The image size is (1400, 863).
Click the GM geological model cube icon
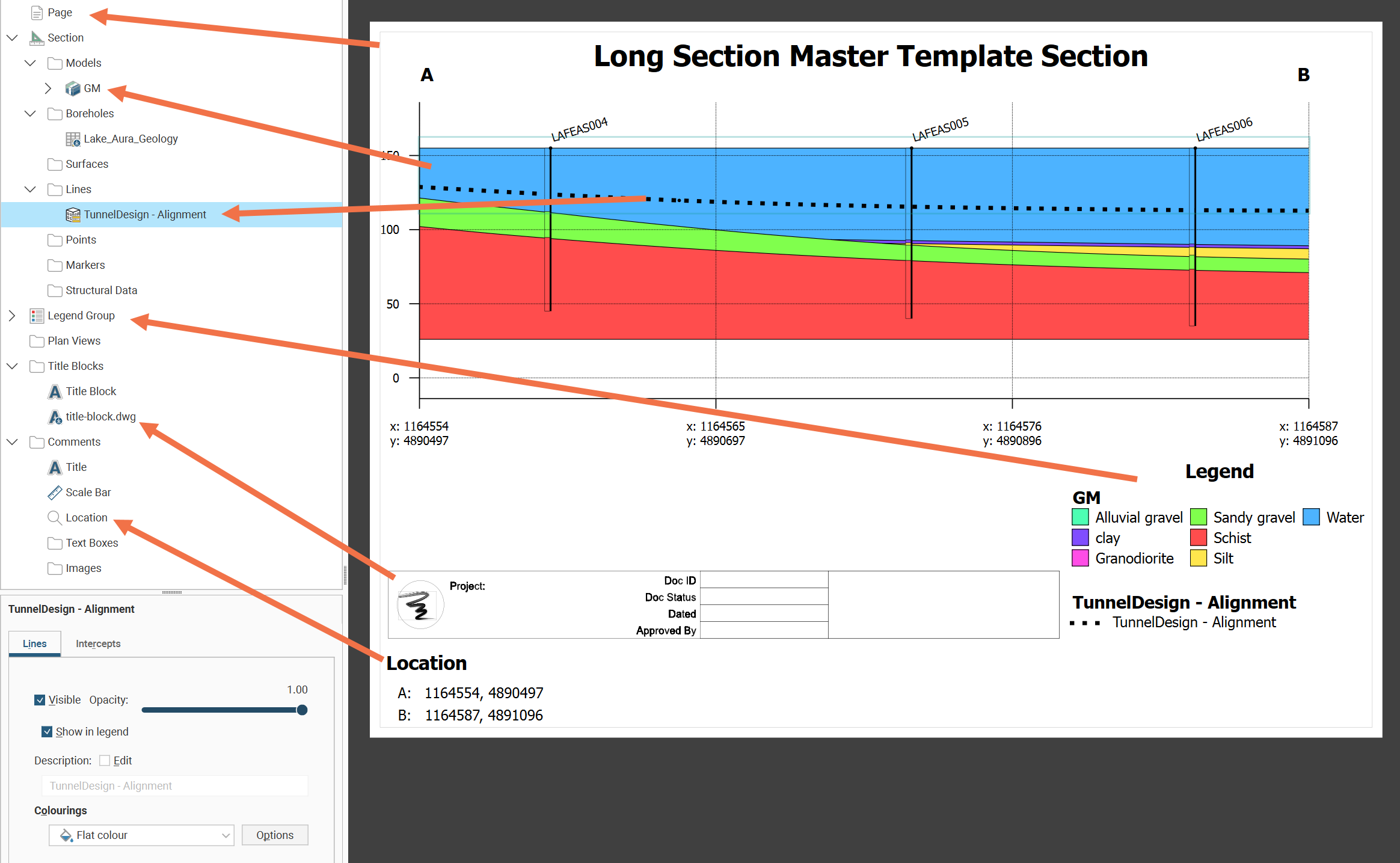coord(73,88)
